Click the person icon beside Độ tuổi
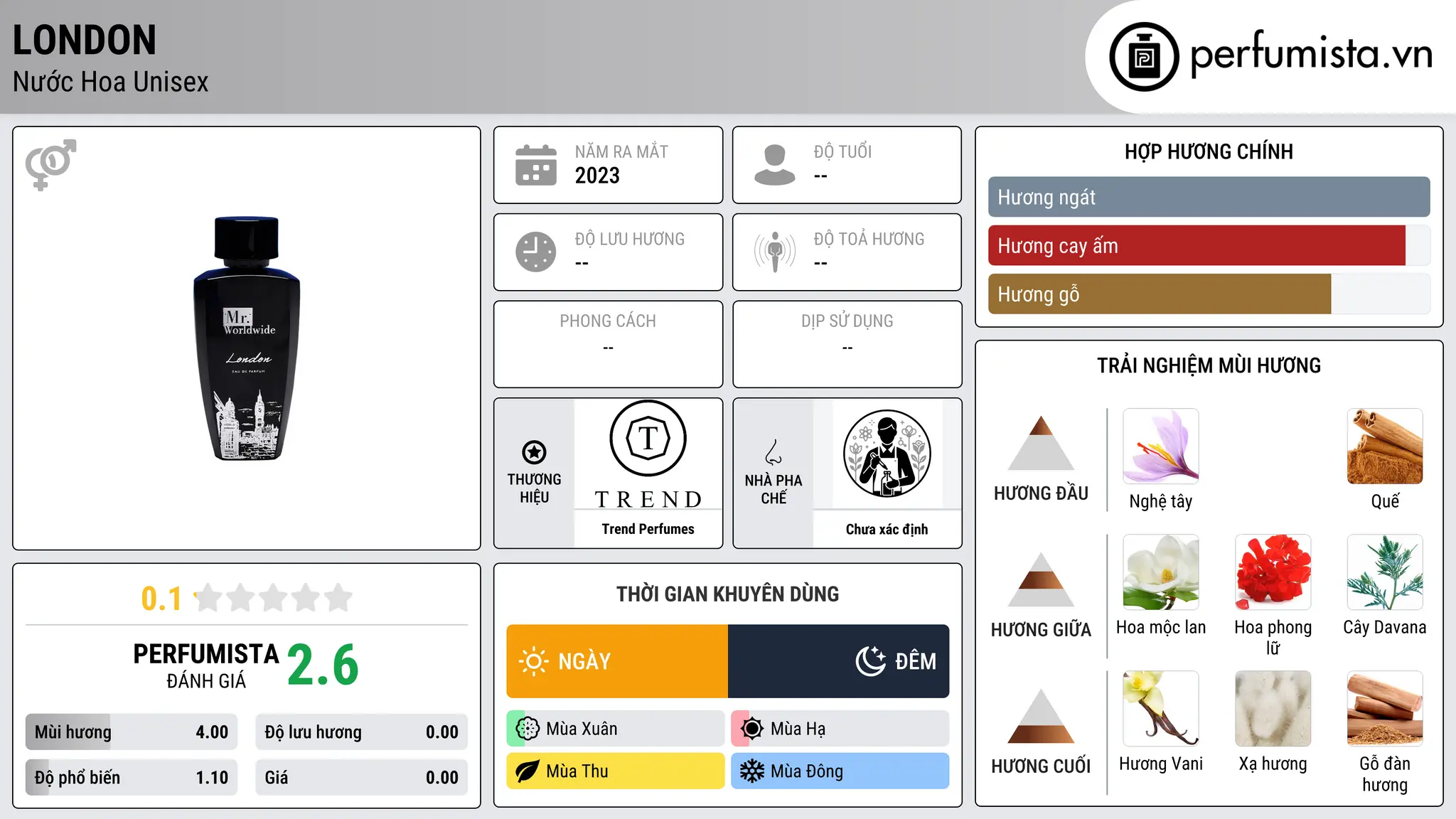The image size is (1456, 819). click(x=775, y=165)
